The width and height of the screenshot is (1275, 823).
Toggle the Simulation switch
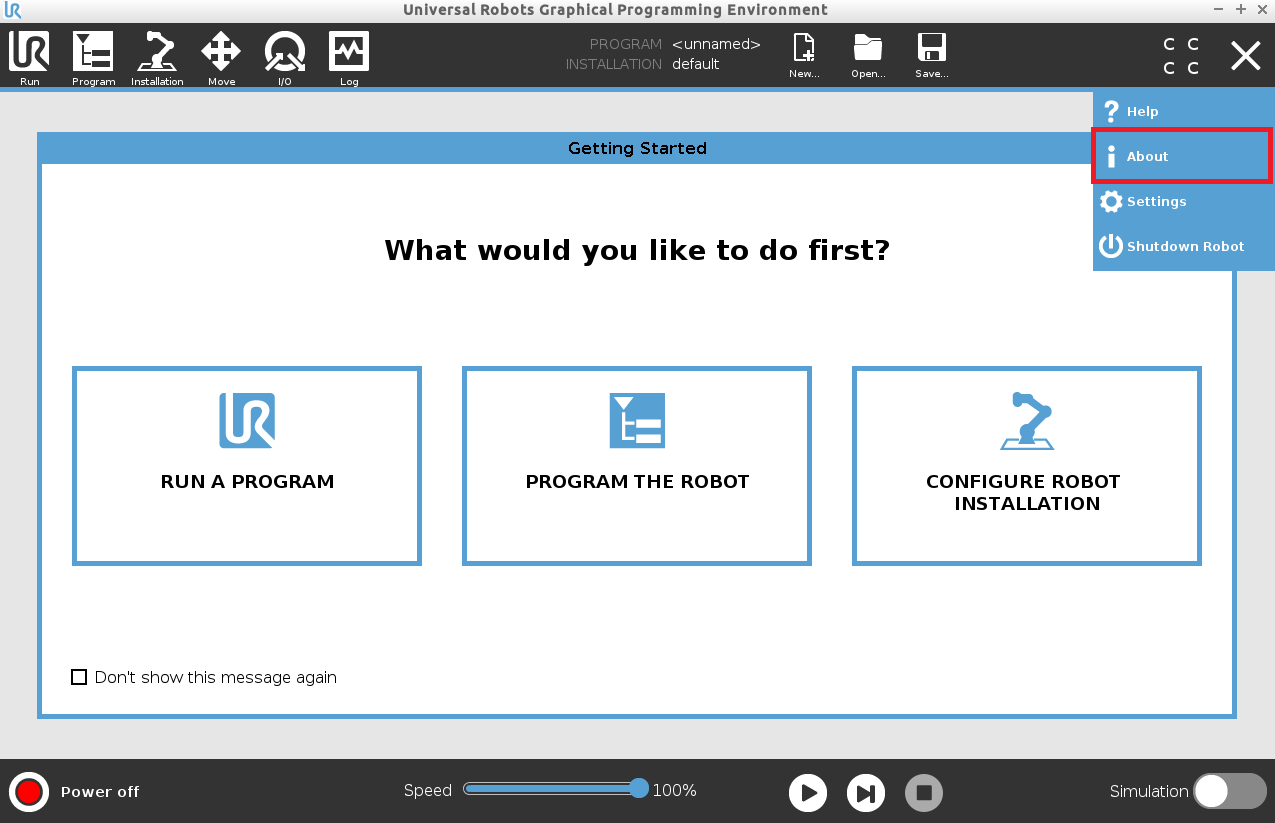1230,791
